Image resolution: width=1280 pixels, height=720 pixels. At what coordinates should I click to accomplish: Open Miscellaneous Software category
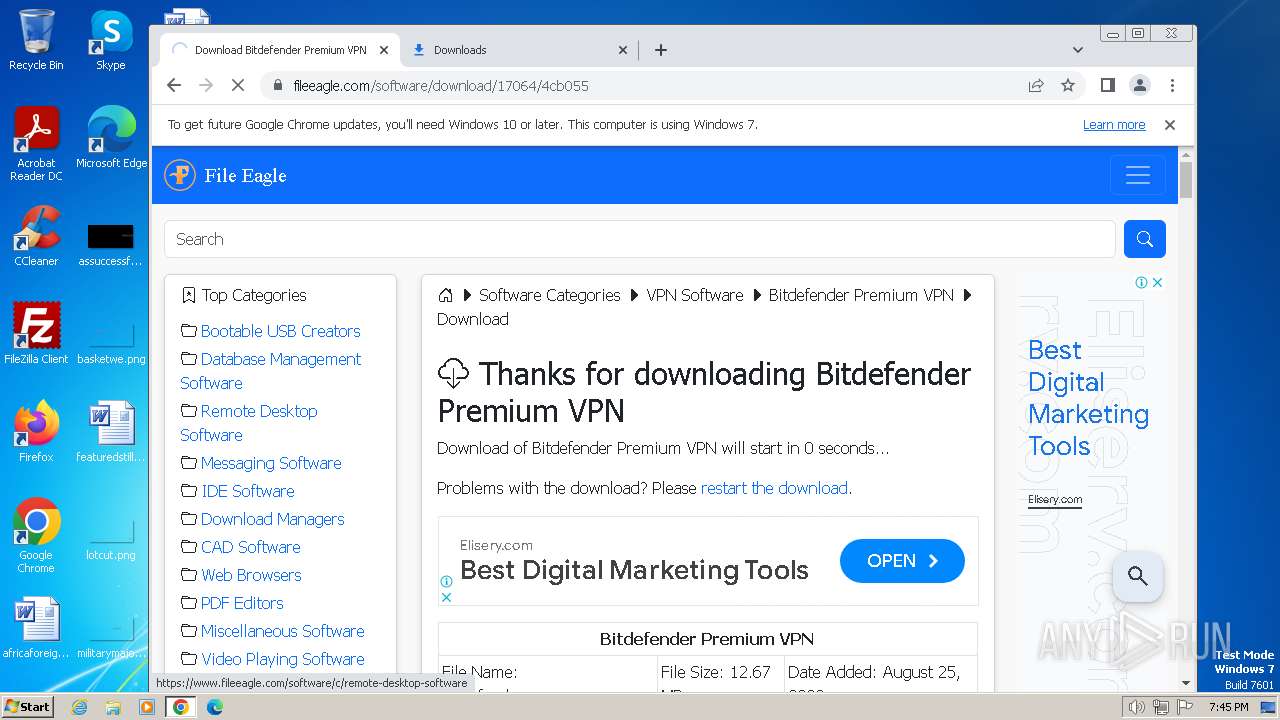tap(282, 631)
